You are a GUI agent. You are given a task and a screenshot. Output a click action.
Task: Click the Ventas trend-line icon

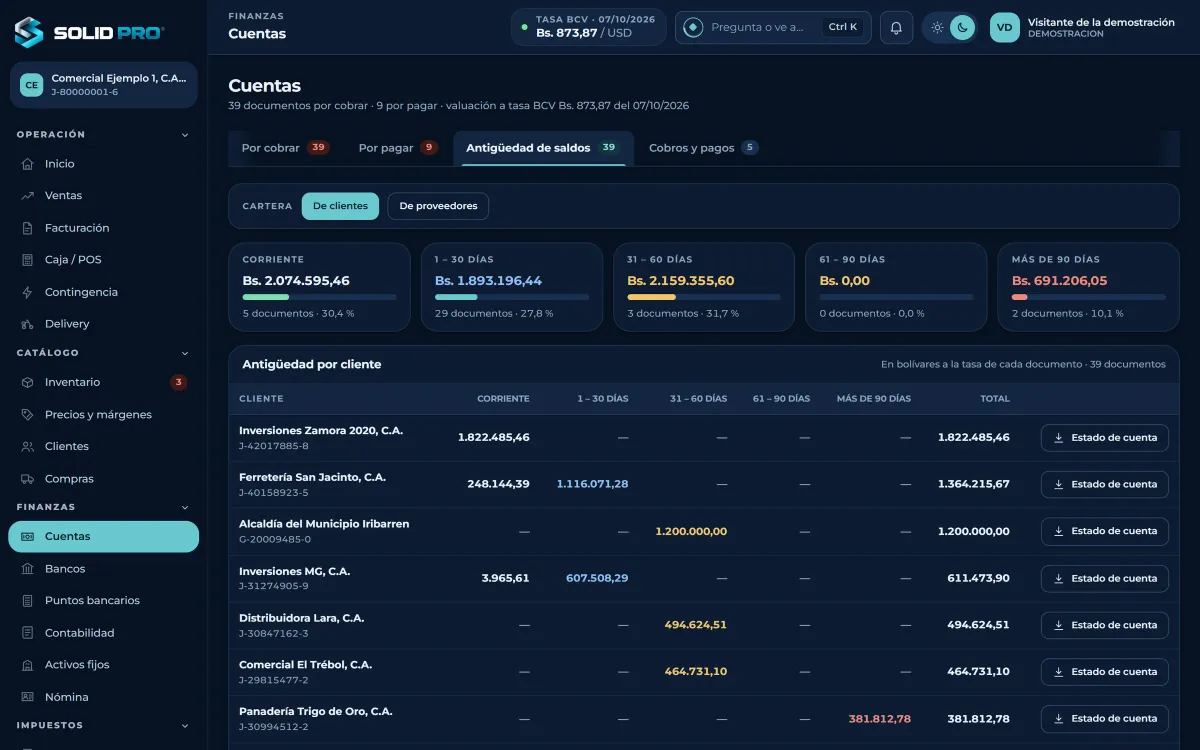point(27,196)
